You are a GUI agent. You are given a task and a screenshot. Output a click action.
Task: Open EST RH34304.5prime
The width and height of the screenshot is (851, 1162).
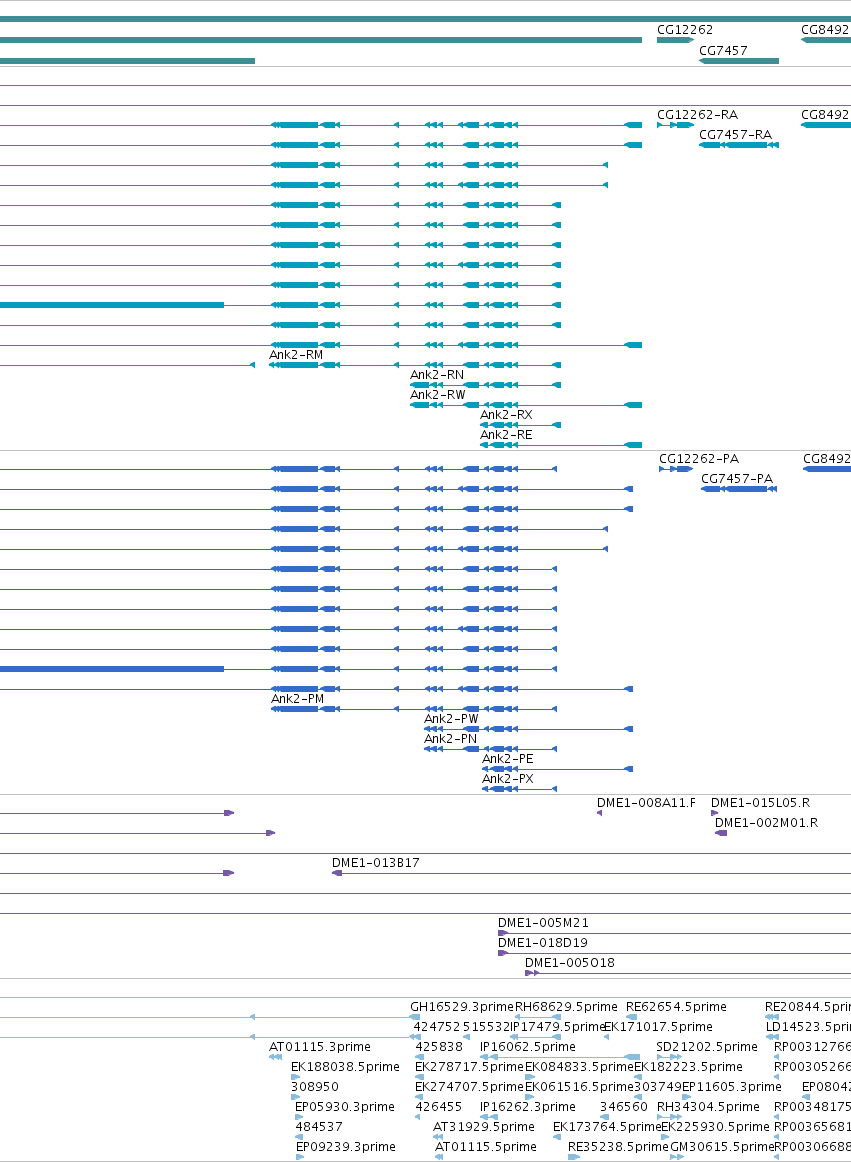[708, 1106]
